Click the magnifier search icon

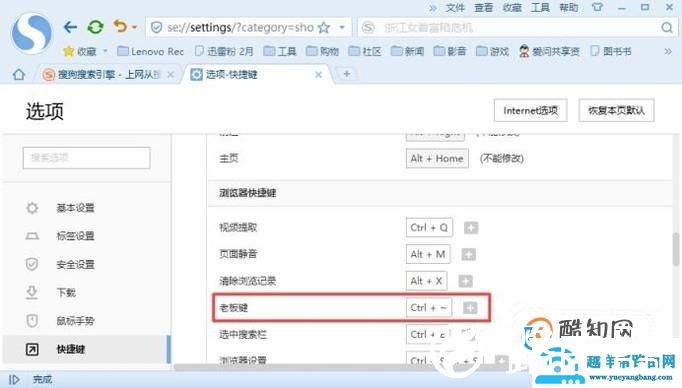tap(667, 28)
